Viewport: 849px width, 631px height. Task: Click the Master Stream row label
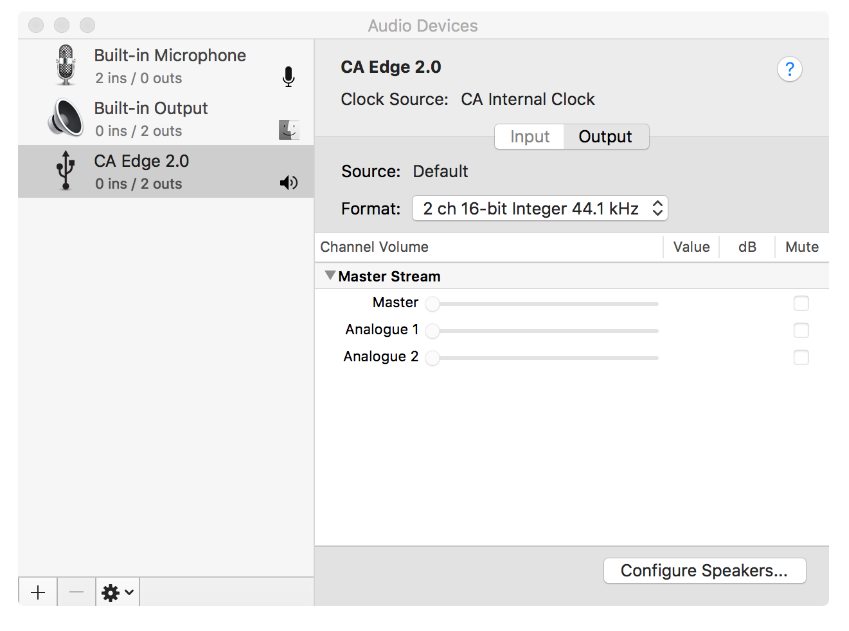click(x=389, y=276)
